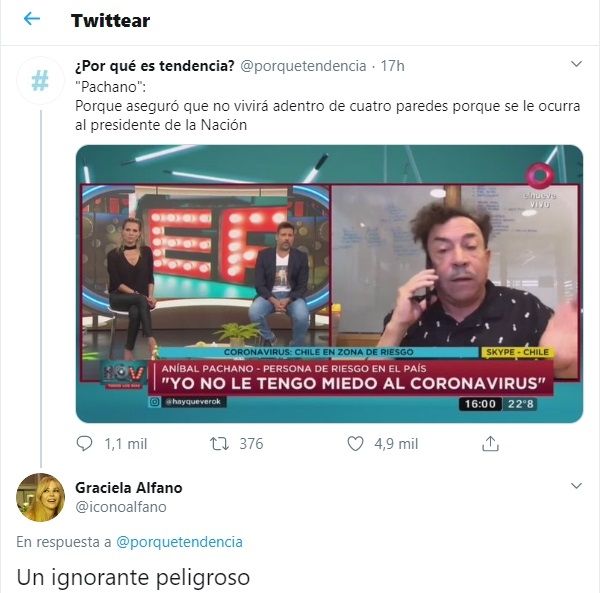The width and height of the screenshot is (611, 593).
Task: Open Graciela Alfano's profile picture
Action: coord(40,497)
